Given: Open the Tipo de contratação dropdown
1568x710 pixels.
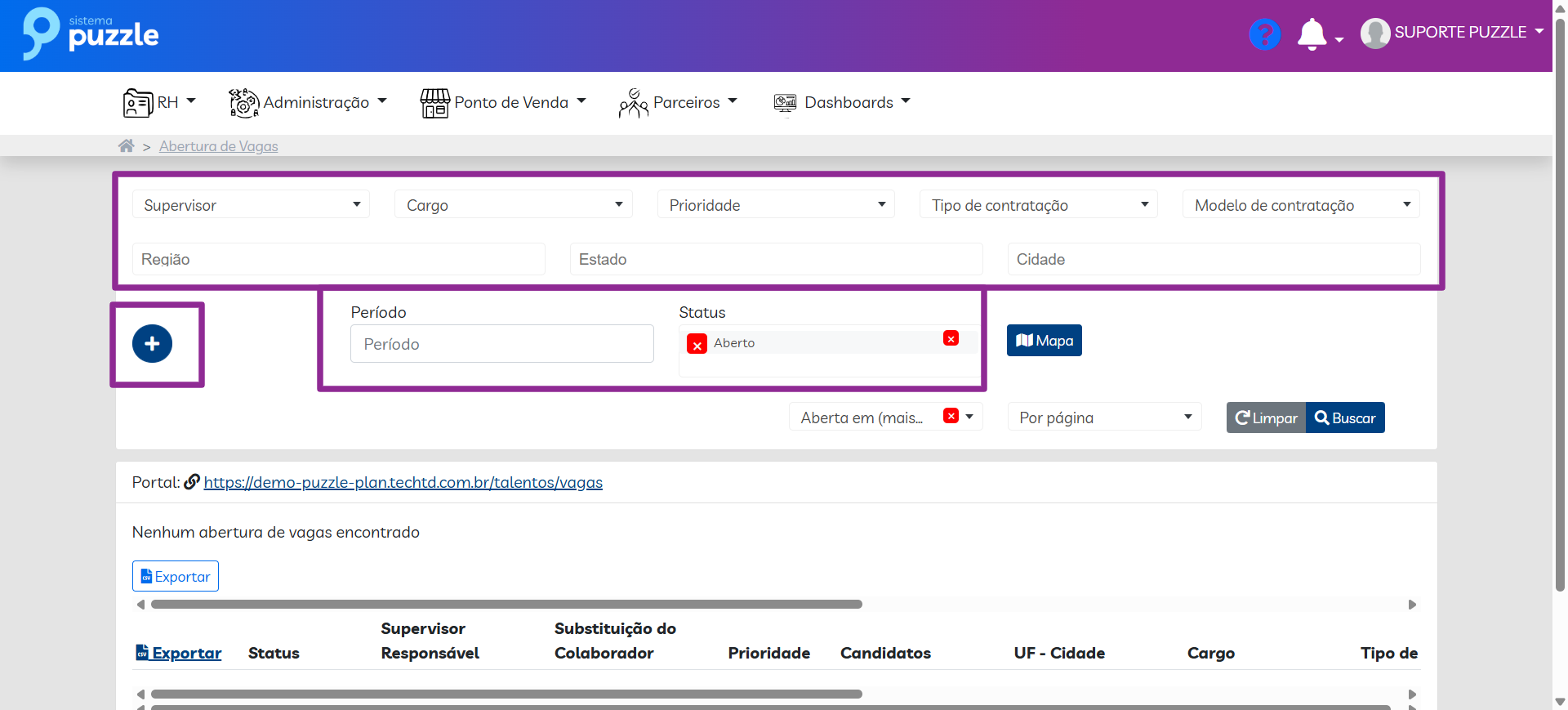Looking at the screenshot, I should pyautogui.click(x=1038, y=205).
